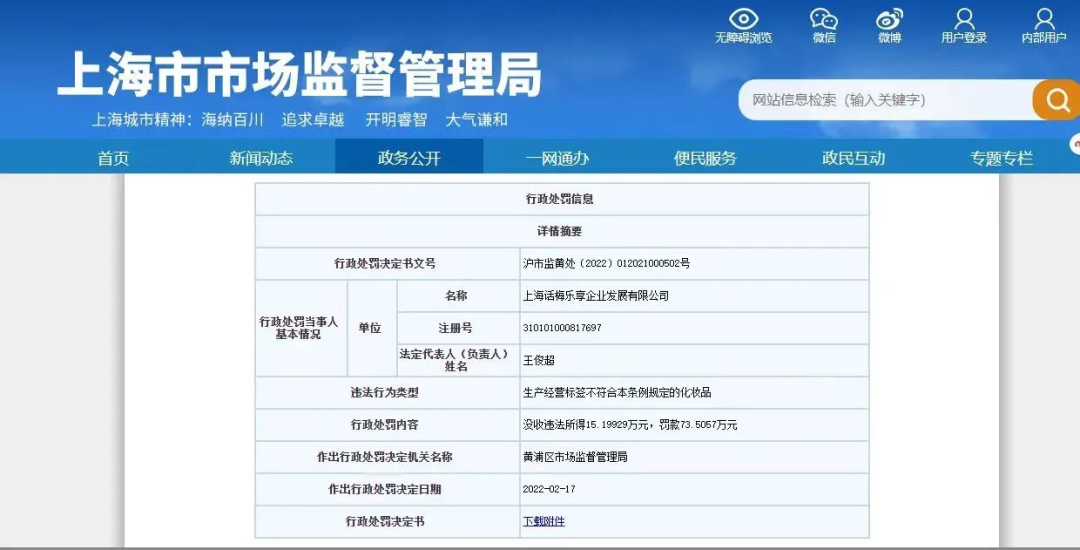The image size is (1080, 550).
Task: Open the 微博 Weibo icon
Action: point(889,20)
